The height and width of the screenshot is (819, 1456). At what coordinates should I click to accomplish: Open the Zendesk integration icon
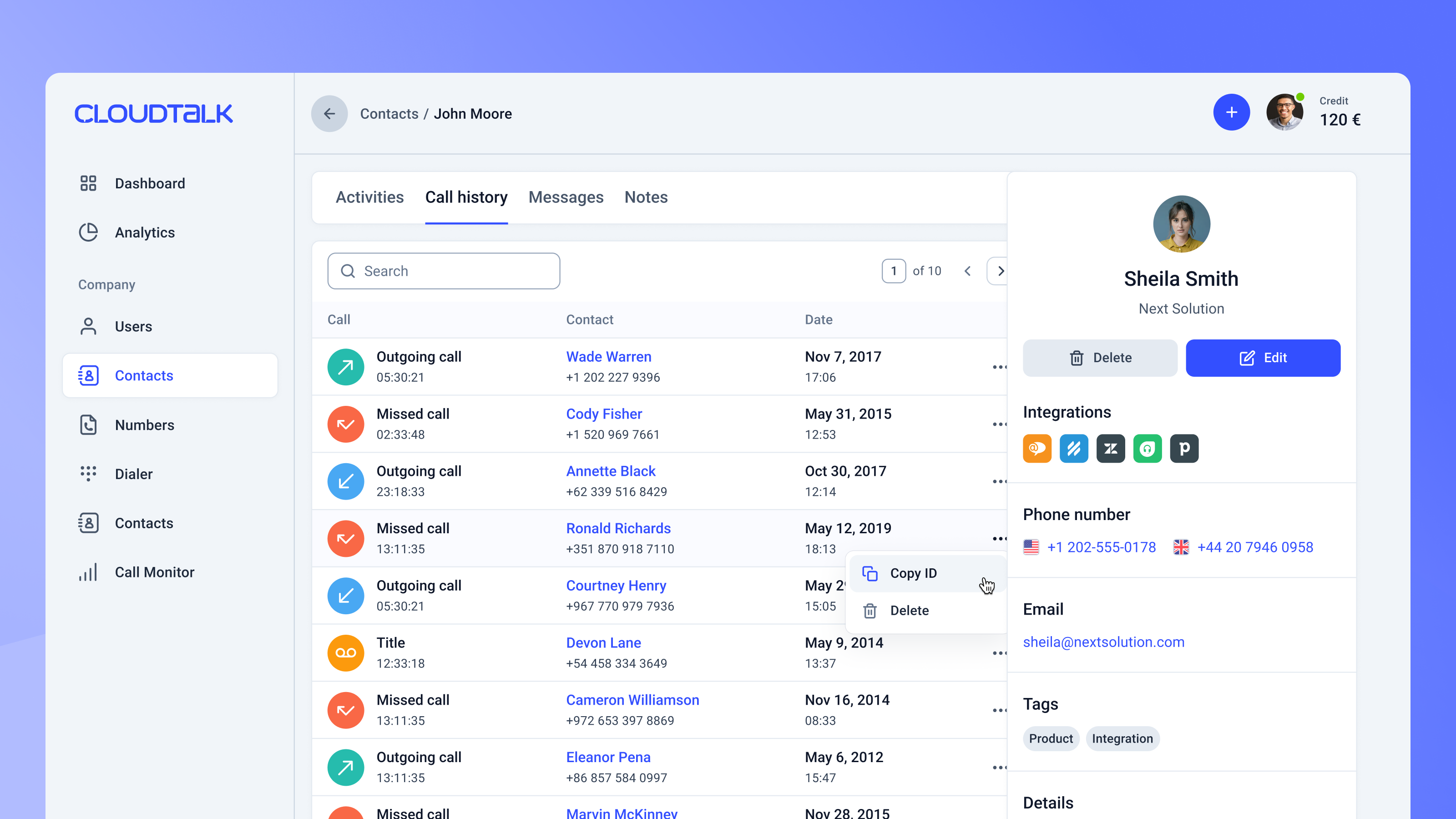(1110, 448)
